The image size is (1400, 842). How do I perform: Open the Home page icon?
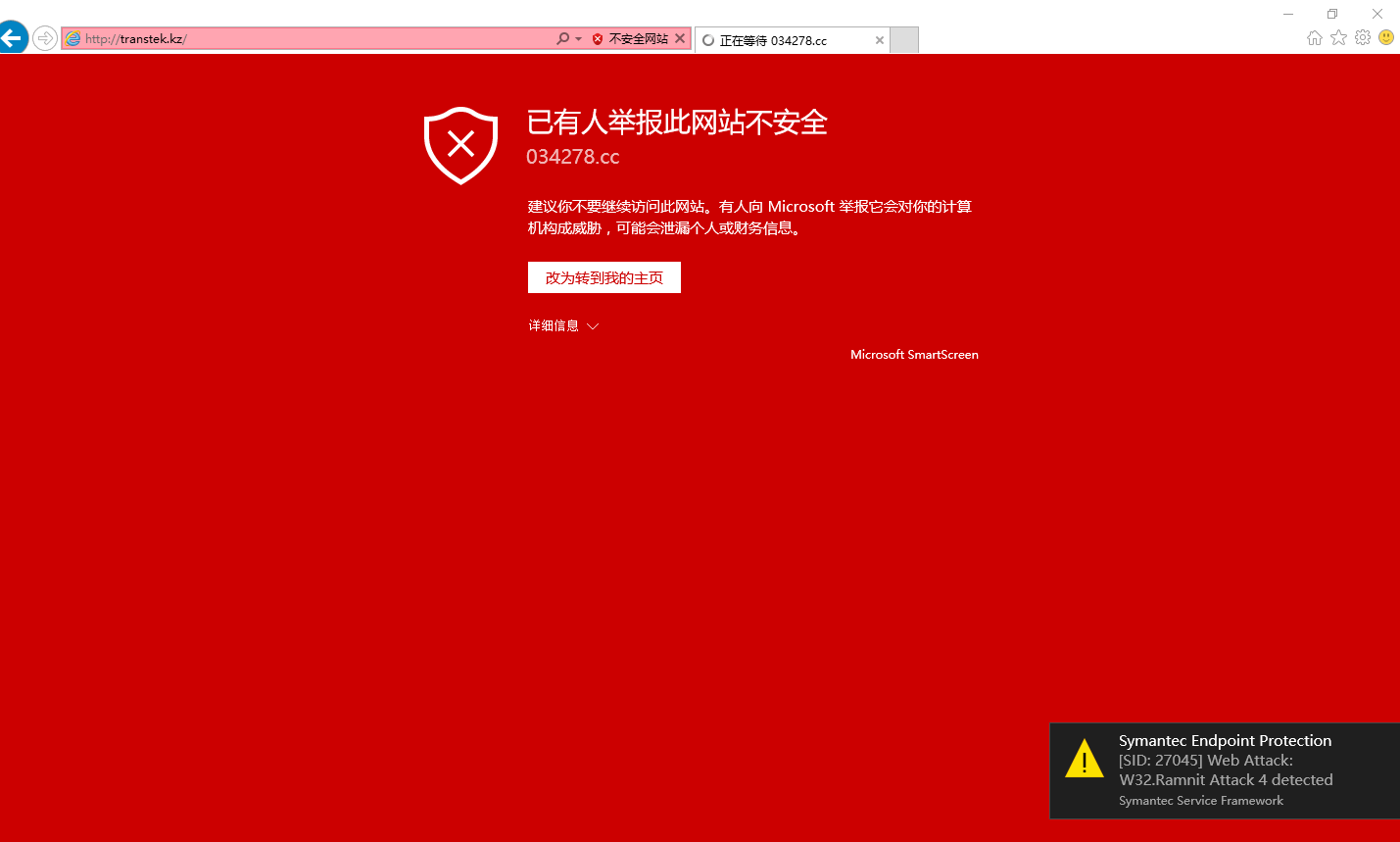tap(1315, 37)
